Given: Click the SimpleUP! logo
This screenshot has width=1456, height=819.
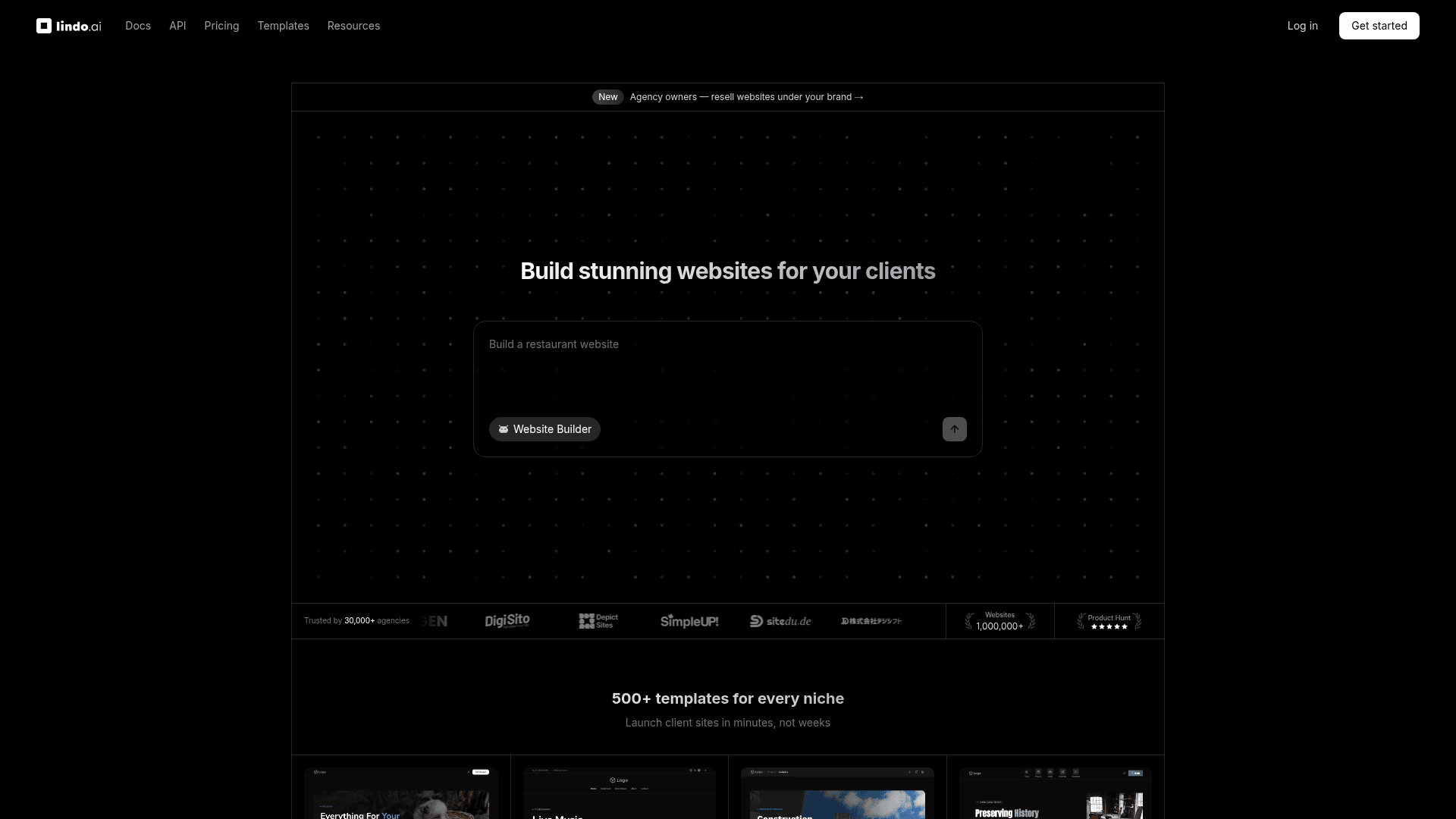Looking at the screenshot, I should [689, 621].
